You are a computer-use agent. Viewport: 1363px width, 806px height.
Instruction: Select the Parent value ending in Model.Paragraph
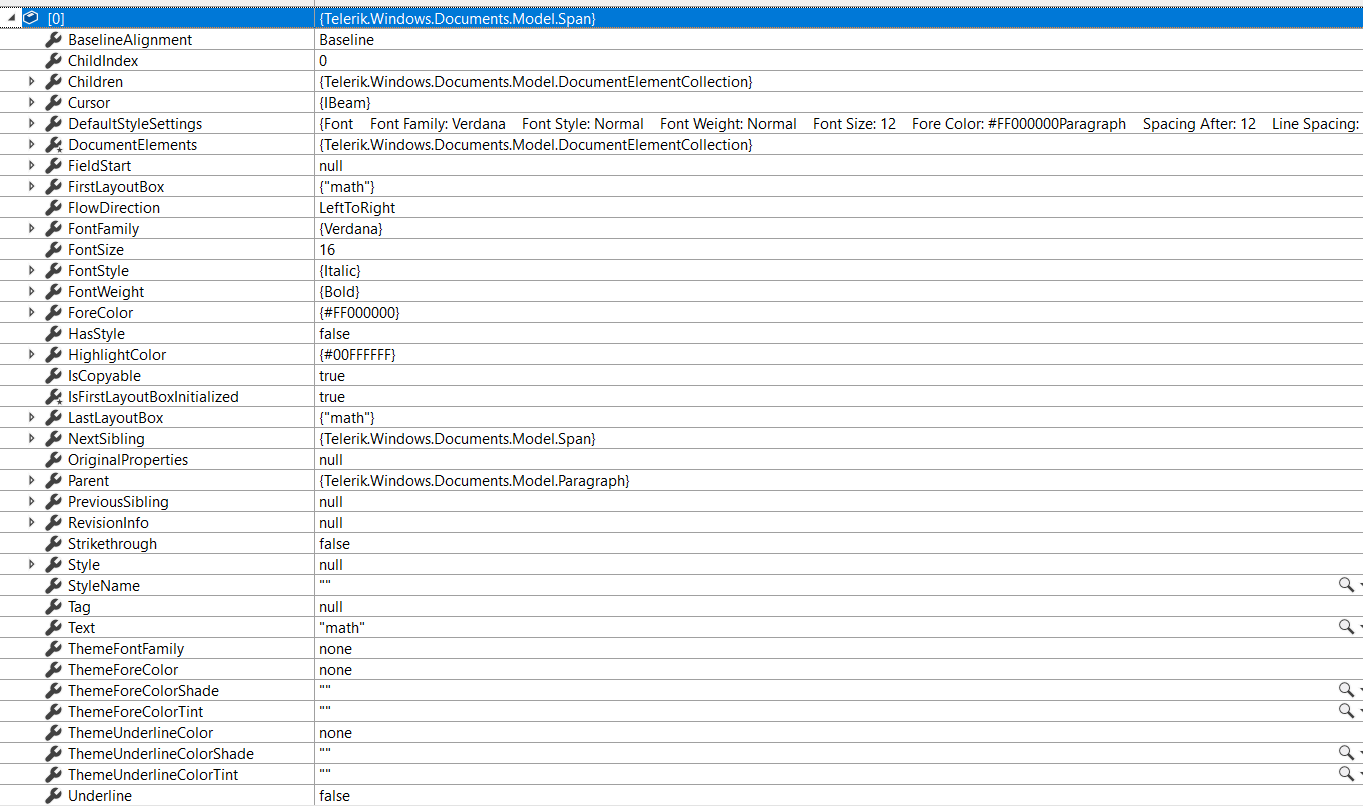(474, 481)
